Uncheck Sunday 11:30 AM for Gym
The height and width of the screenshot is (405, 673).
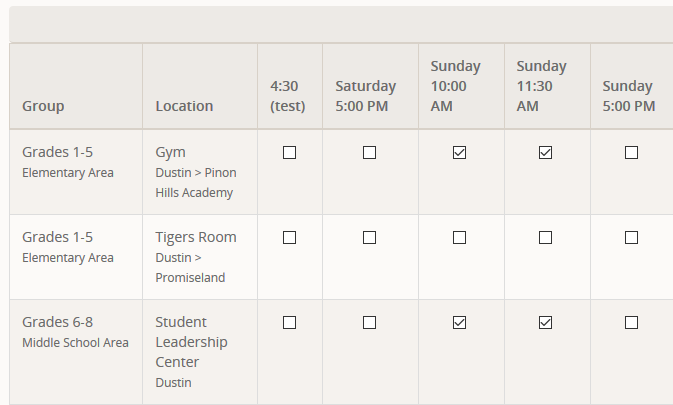click(x=546, y=153)
